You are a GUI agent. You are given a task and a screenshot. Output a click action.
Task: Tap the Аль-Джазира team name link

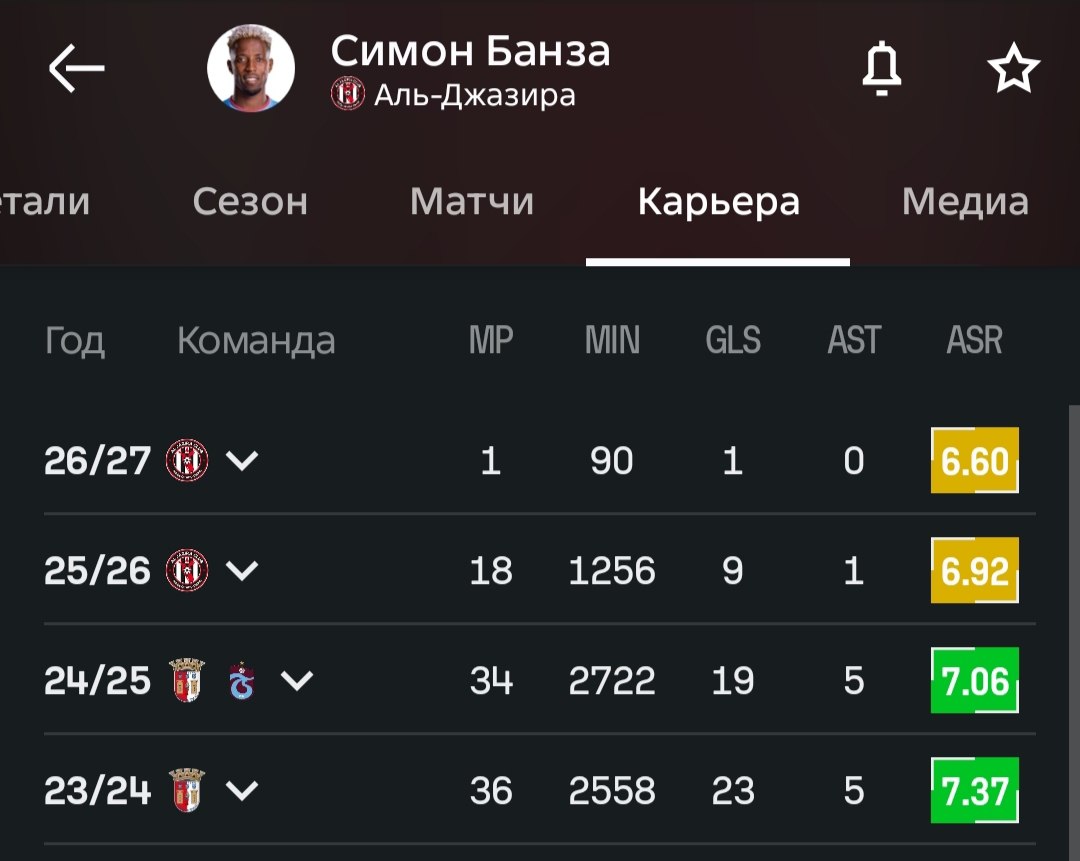(x=475, y=95)
